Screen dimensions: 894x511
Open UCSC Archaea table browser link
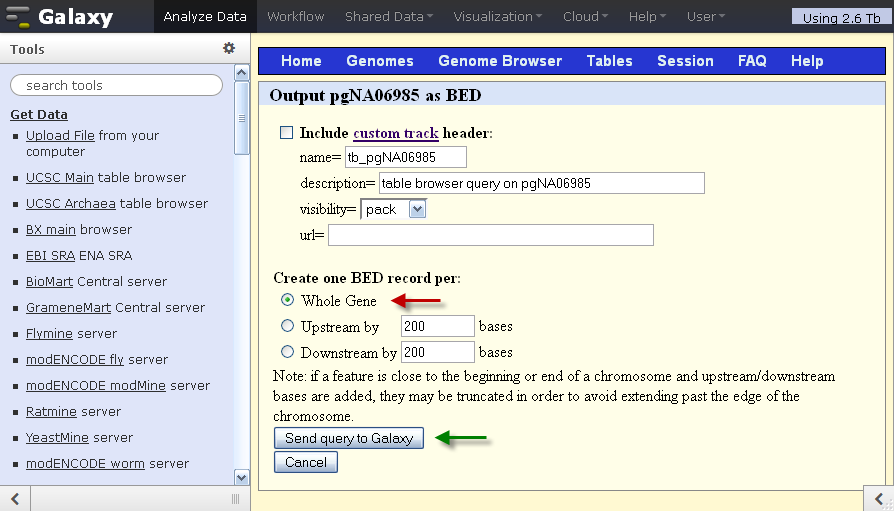coord(71,204)
